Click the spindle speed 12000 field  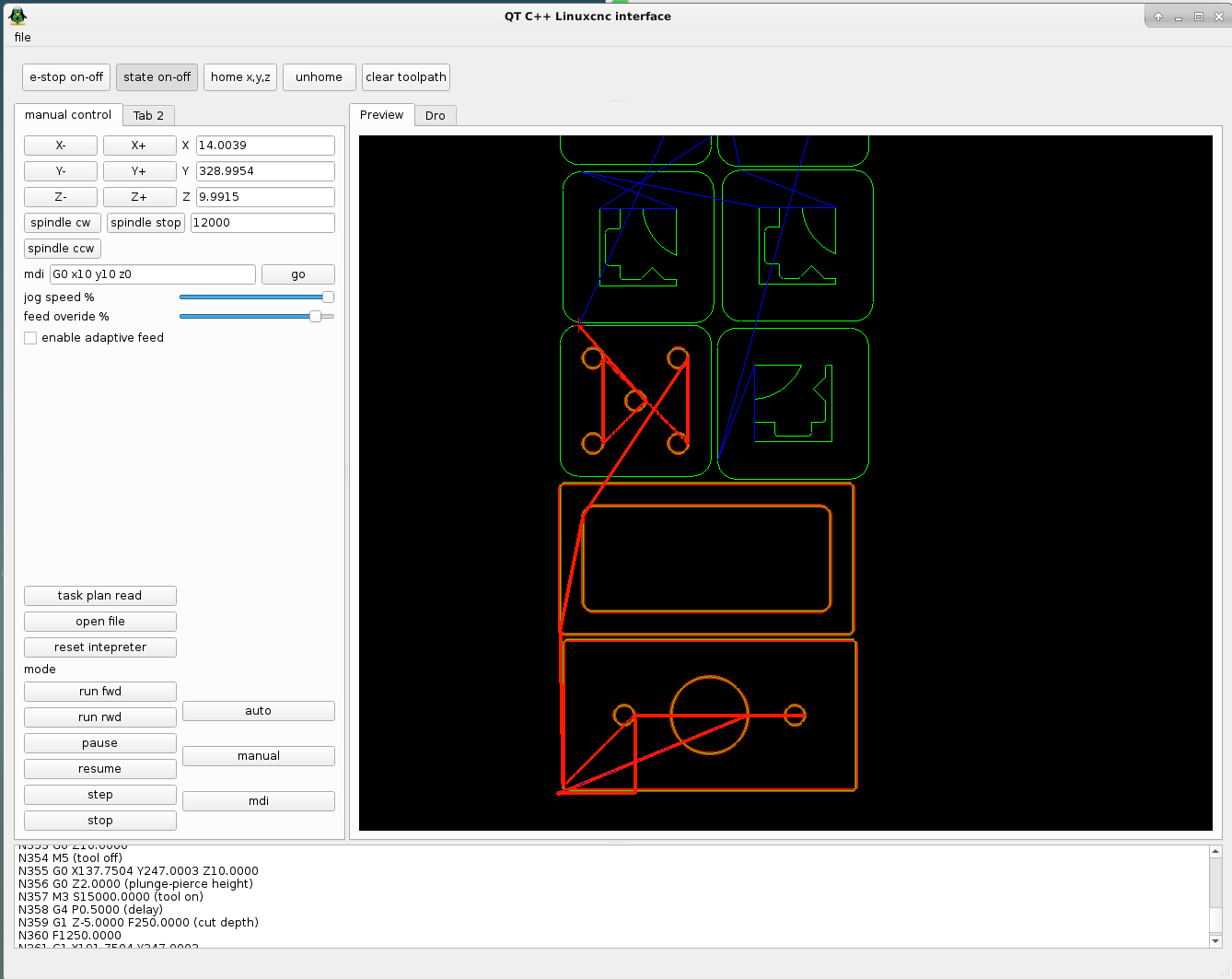(x=262, y=223)
